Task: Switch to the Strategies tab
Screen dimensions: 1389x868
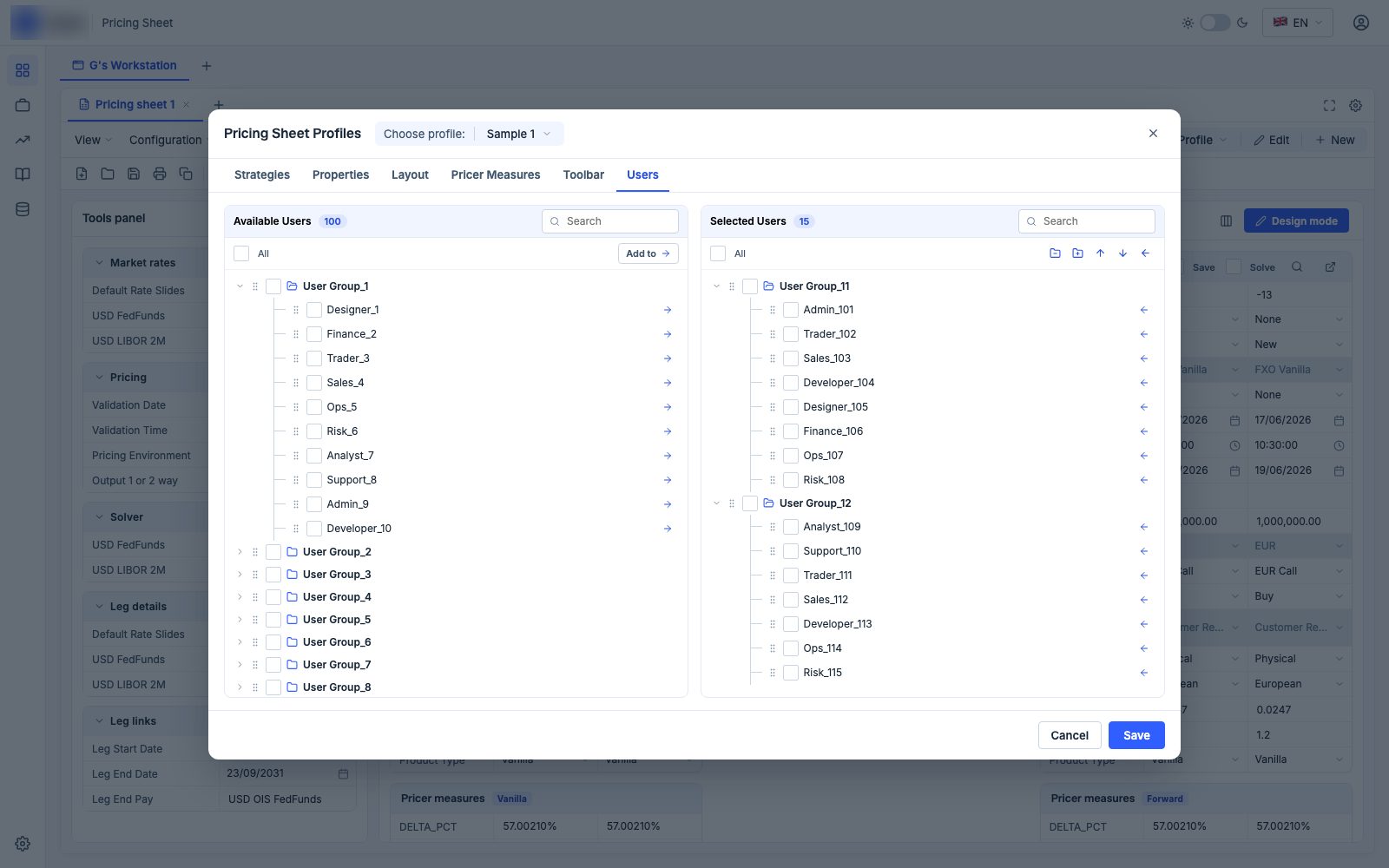Action: click(x=262, y=174)
